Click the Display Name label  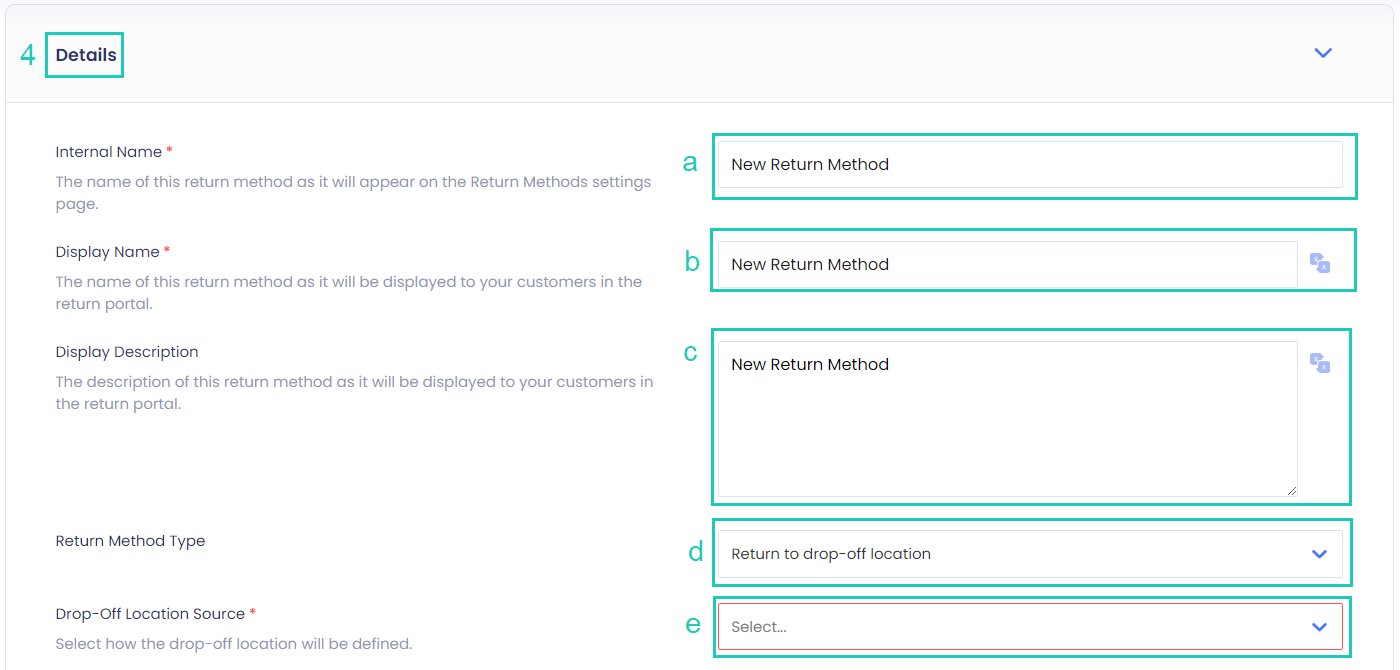click(107, 252)
